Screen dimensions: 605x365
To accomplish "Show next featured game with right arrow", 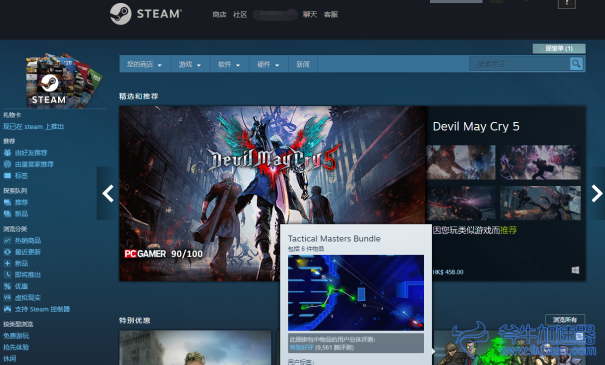I will tap(597, 193).
